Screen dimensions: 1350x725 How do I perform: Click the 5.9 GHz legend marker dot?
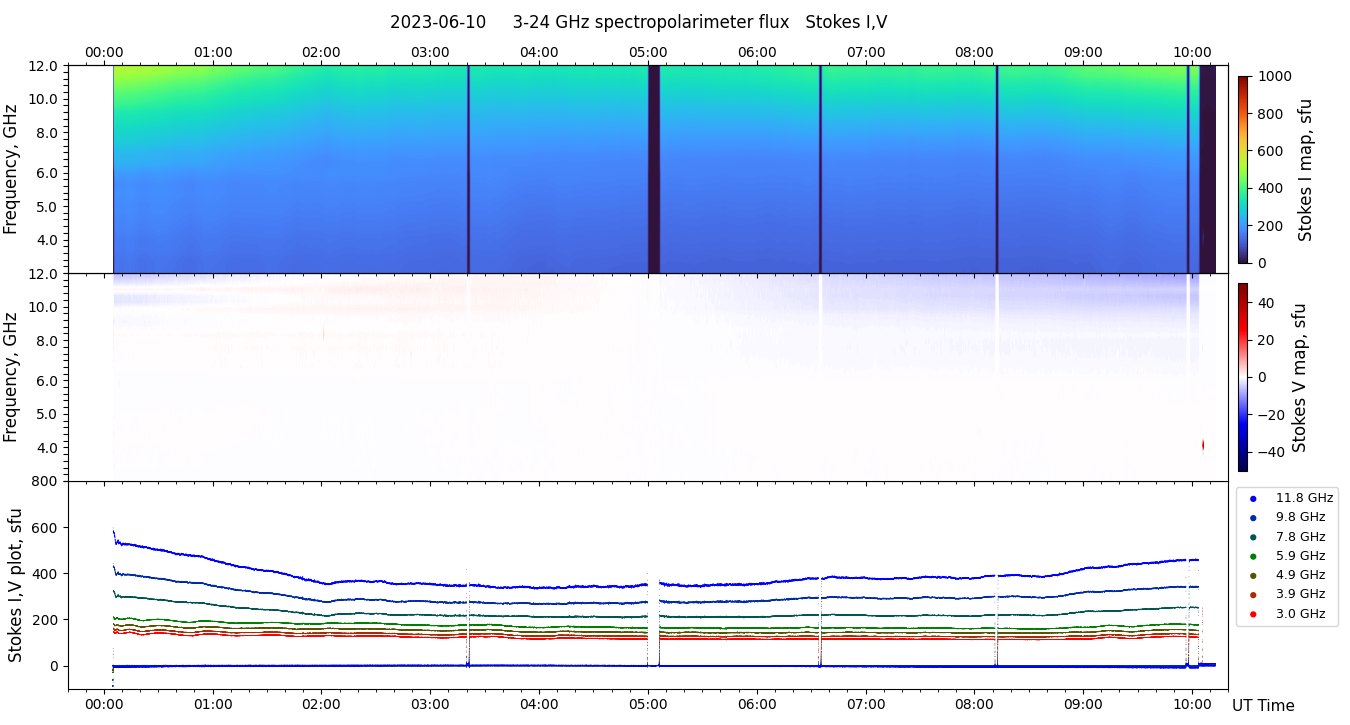click(x=1253, y=556)
